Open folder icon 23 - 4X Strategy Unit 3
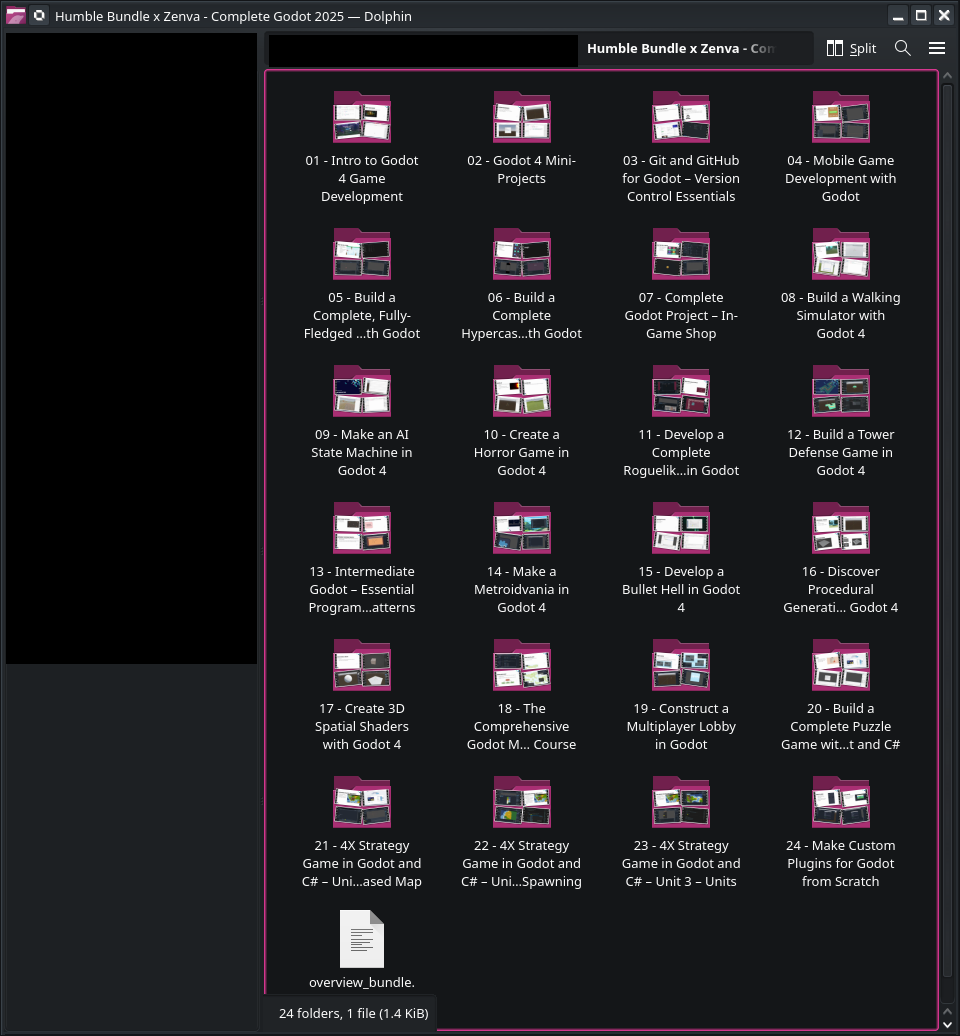Viewport: 960px width, 1036px height. point(681,802)
